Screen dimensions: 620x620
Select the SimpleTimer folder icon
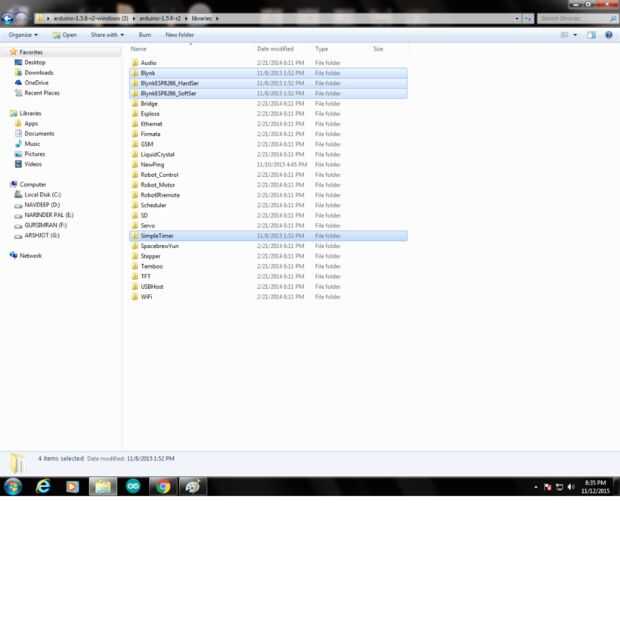pos(135,236)
